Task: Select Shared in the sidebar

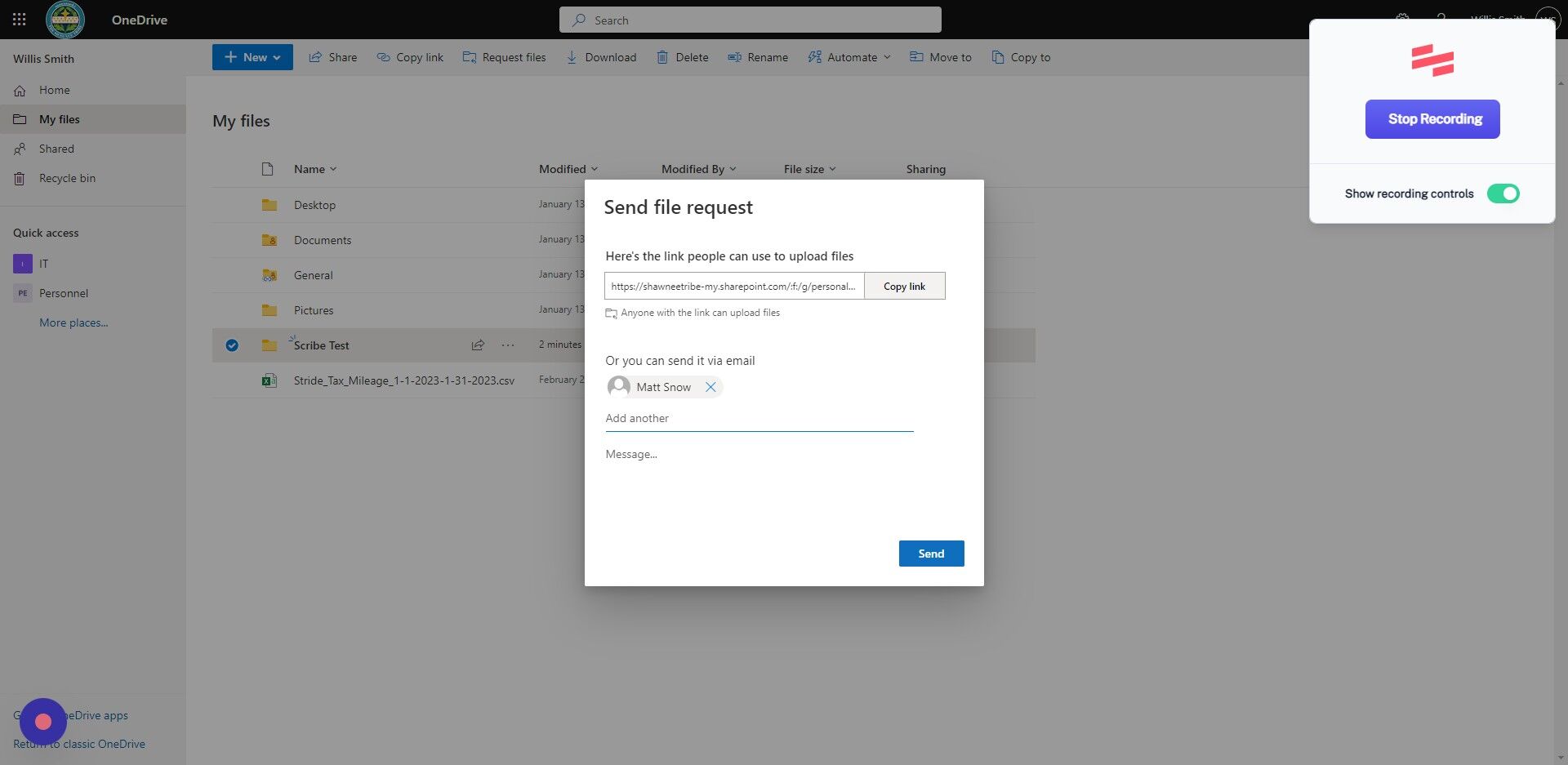Action: coord(56,149)
